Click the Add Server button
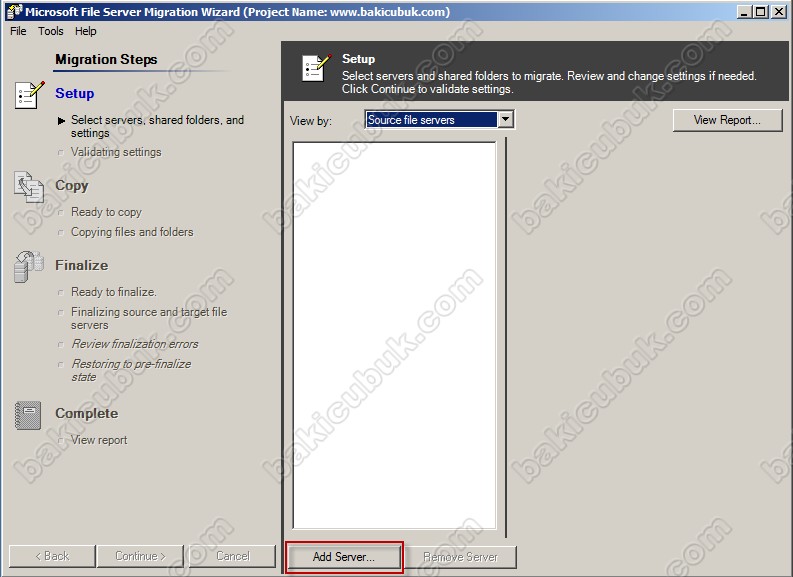Screen dimensions: 793x577 tap(344, 557)
